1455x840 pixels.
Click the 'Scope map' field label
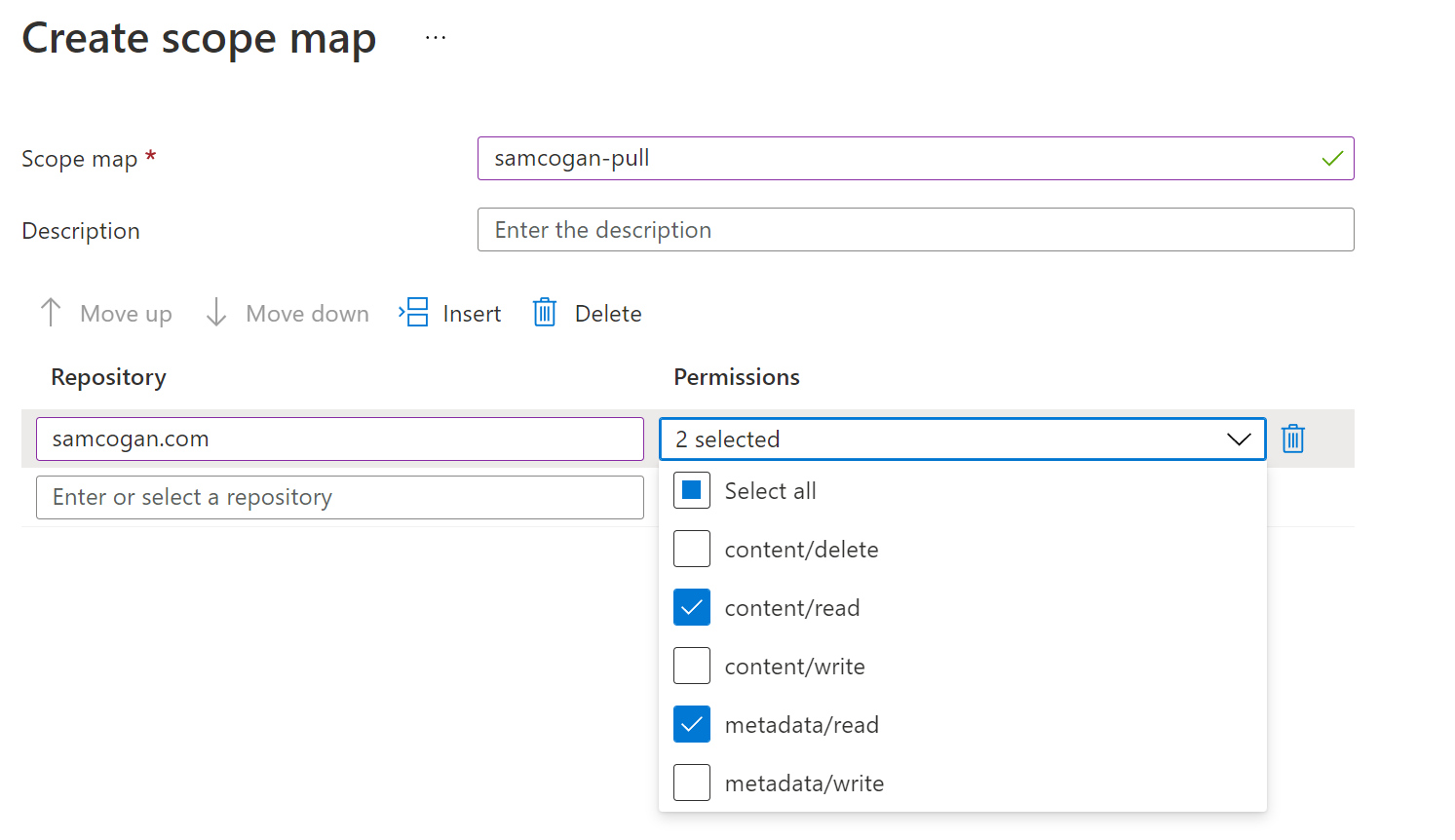click(x=79, y=159)
